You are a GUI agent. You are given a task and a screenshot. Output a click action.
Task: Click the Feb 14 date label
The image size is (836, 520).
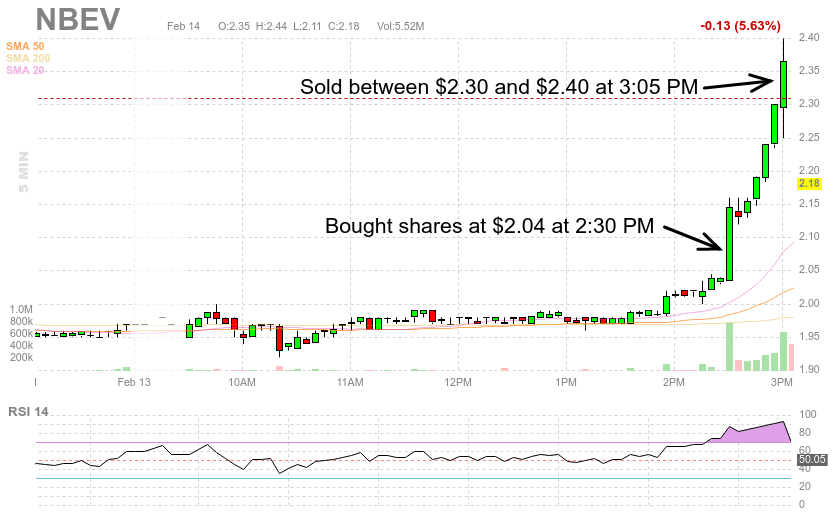pos(183,26)
